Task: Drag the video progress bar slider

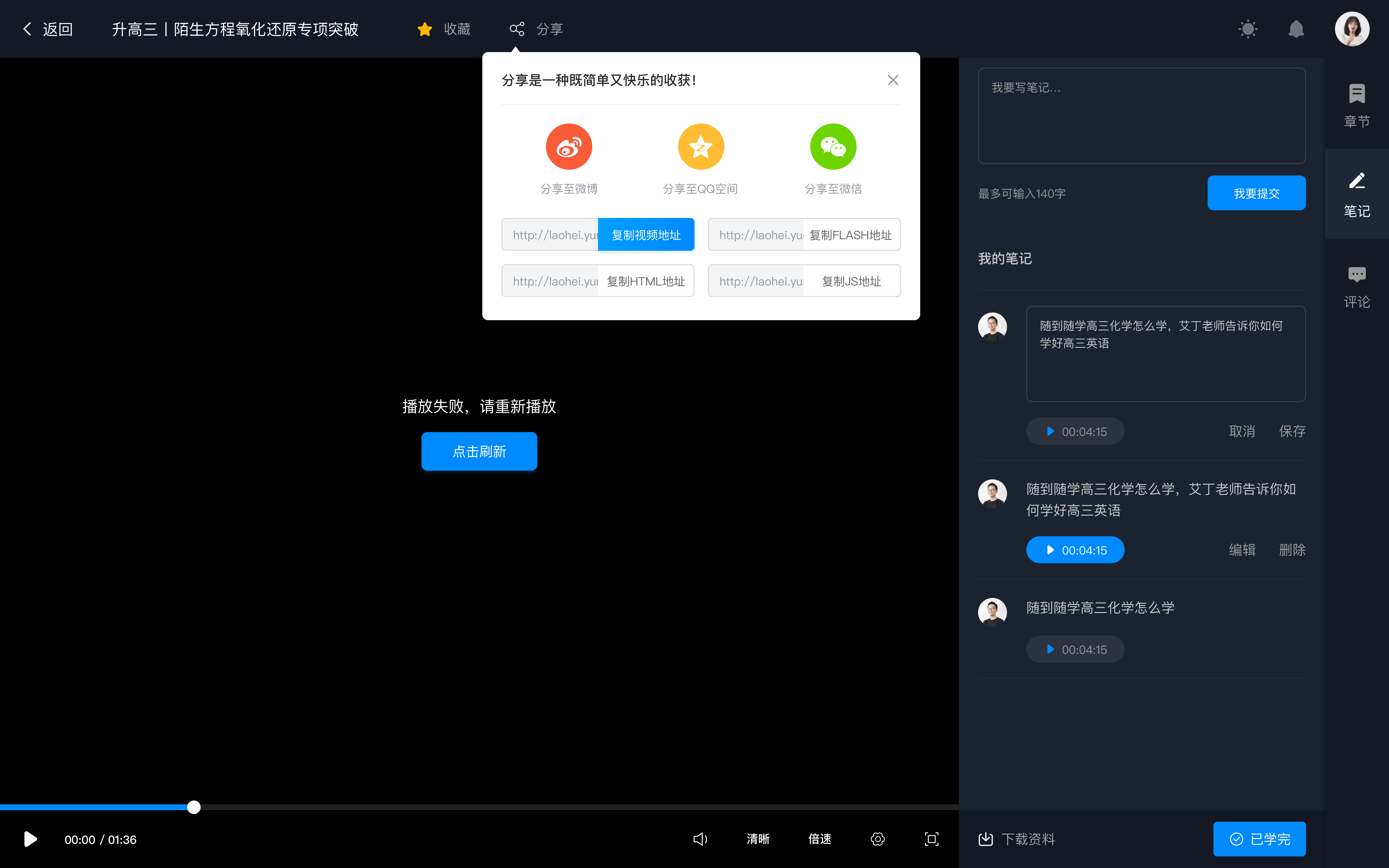Action: coord(193,807)
